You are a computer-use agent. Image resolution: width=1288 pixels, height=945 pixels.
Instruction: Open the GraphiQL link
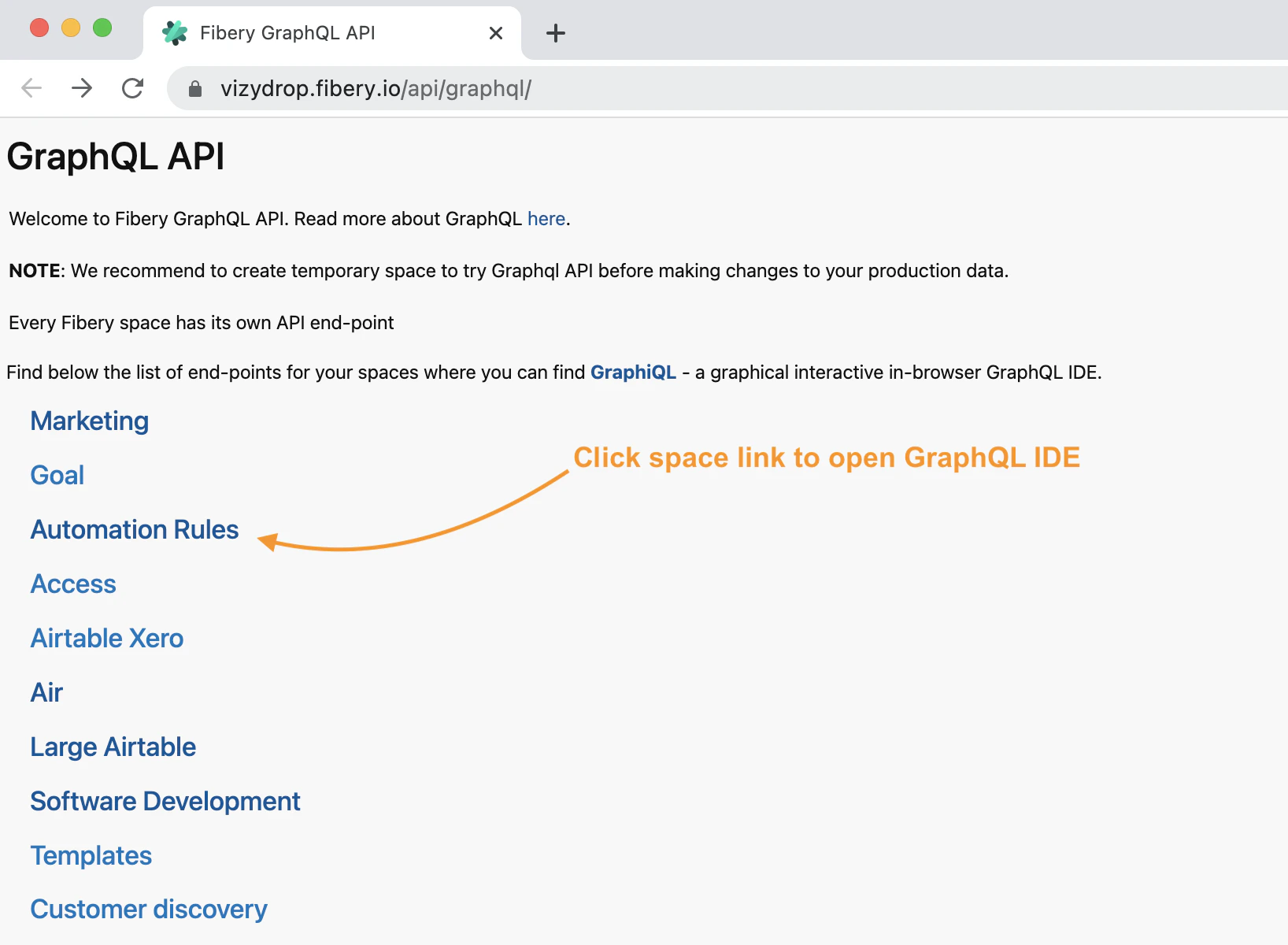[x=633, y=372]
